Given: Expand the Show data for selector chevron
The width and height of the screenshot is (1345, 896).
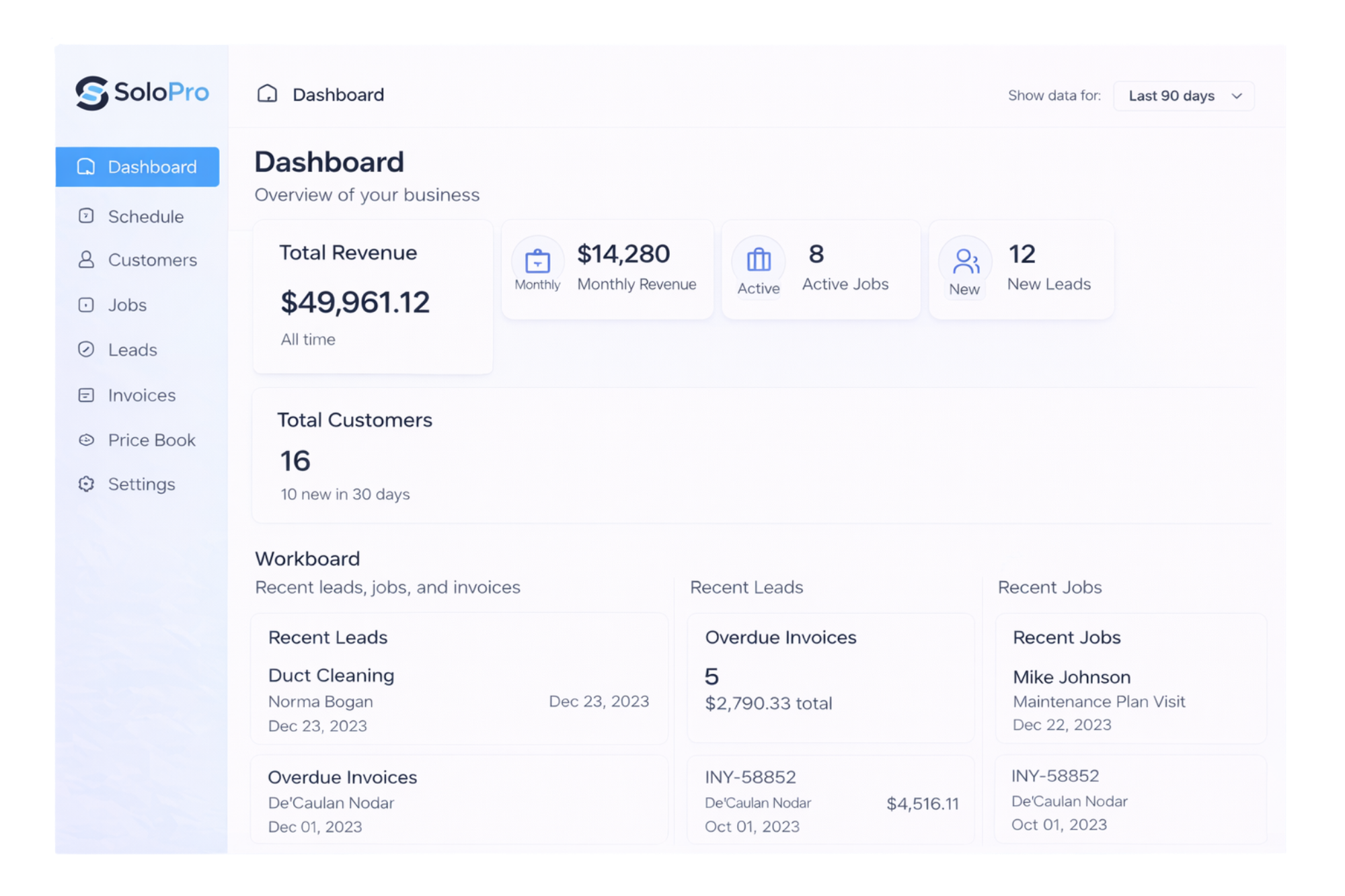Looking at the screenshot, I should click(x=1236, y=96).
